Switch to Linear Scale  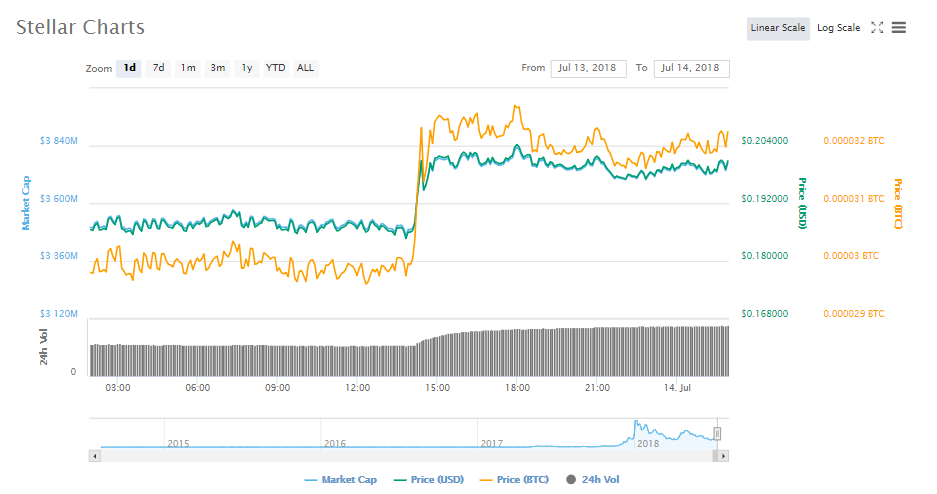tap(777, 28)
